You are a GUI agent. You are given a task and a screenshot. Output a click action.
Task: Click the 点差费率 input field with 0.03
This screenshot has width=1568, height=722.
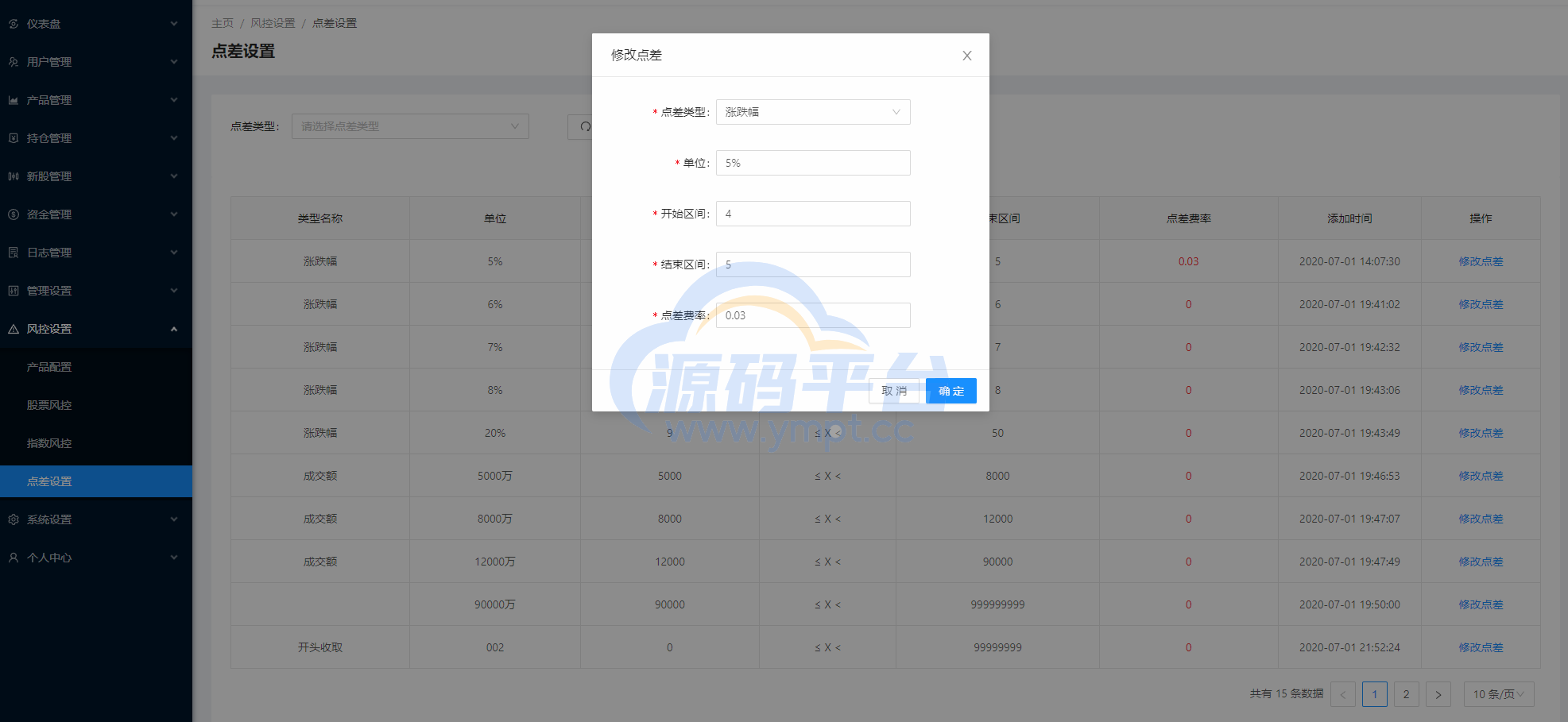pyautogui.click(x=813, y=315)
